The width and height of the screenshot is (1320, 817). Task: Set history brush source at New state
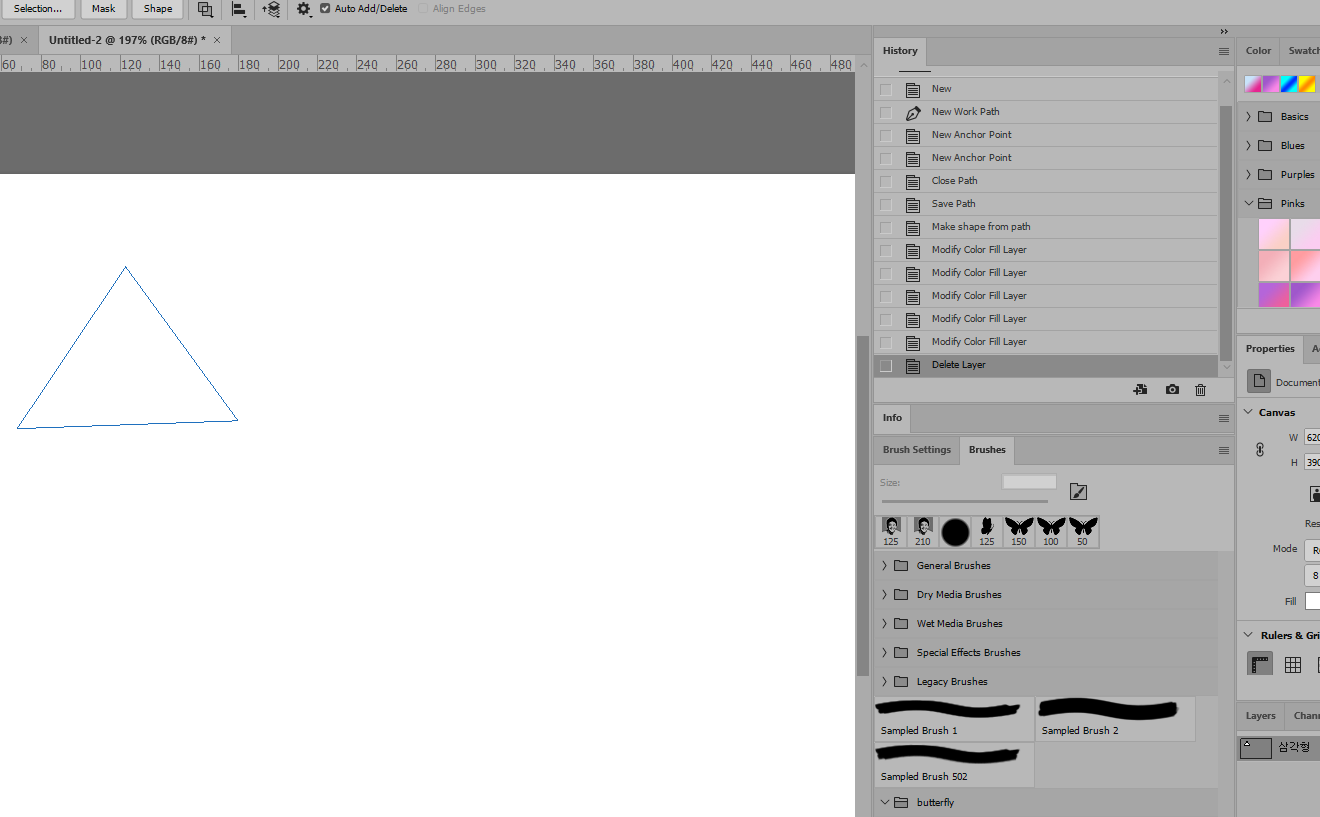[x=886, y=89]
